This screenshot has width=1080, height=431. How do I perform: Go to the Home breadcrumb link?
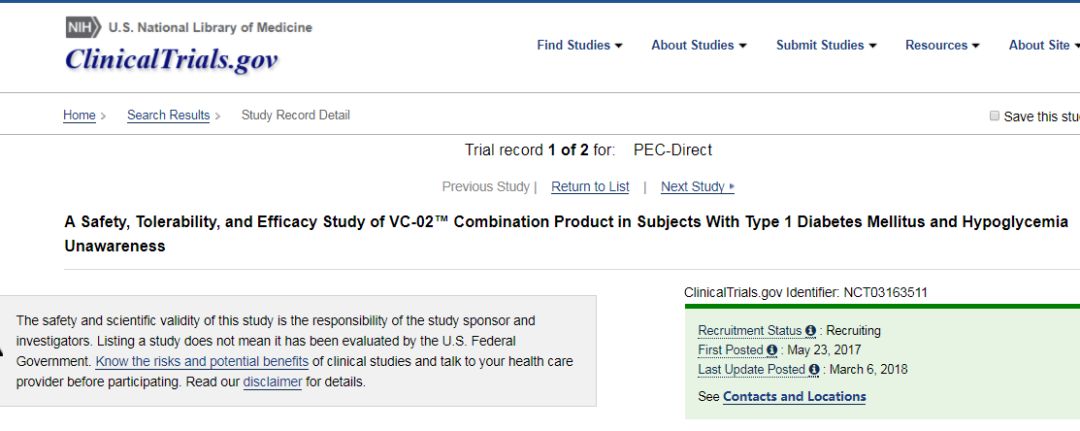click(79, 115)
